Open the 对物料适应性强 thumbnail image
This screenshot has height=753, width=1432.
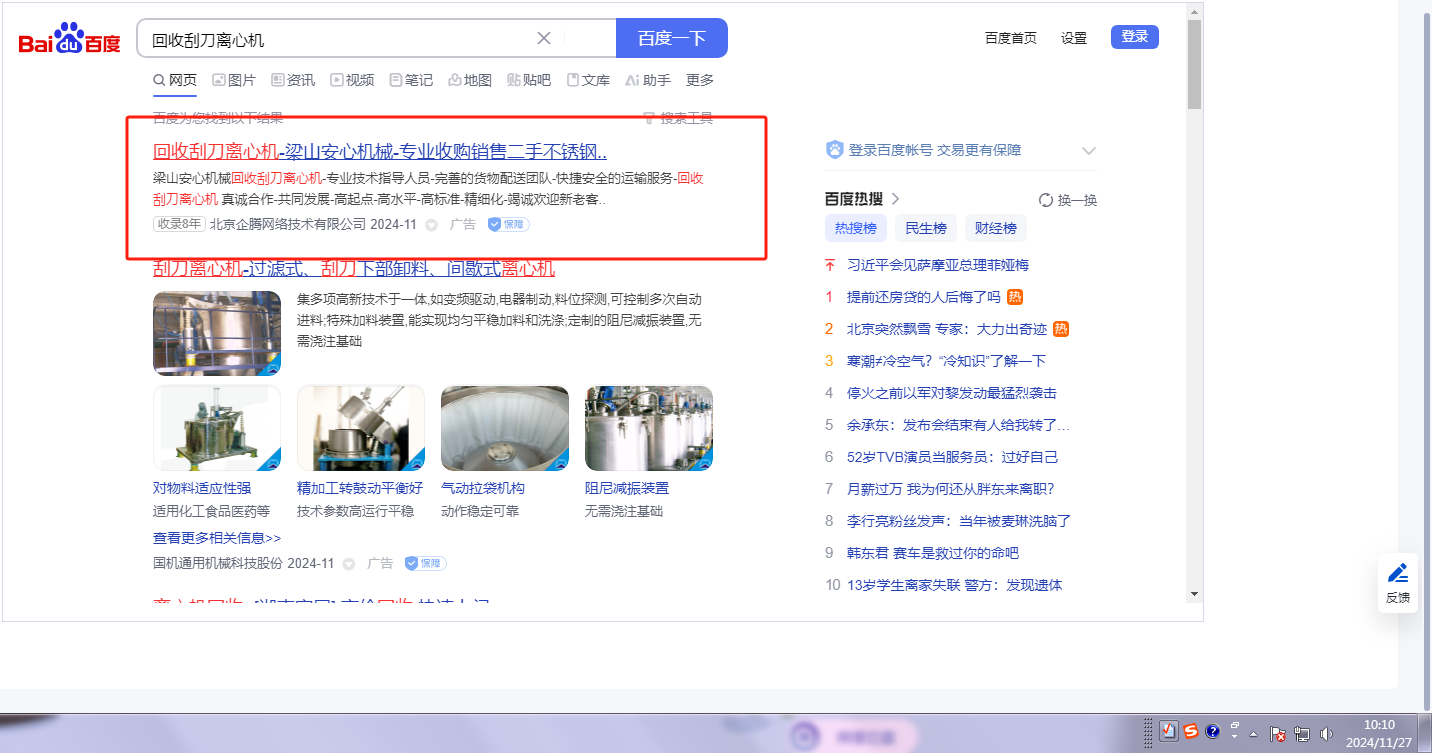(x=217, y=428)
